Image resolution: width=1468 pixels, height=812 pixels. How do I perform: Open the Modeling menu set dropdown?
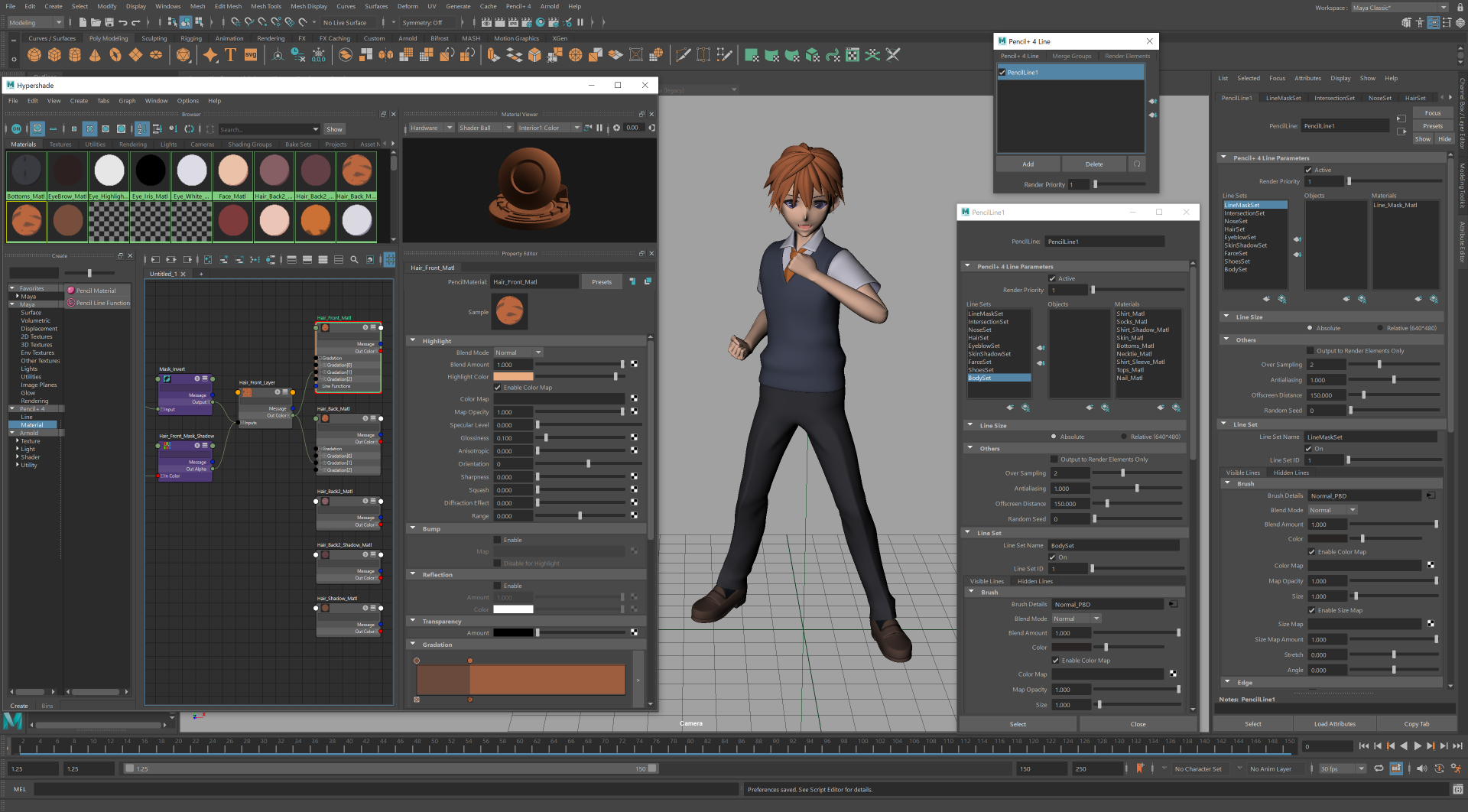pos(35,22)
